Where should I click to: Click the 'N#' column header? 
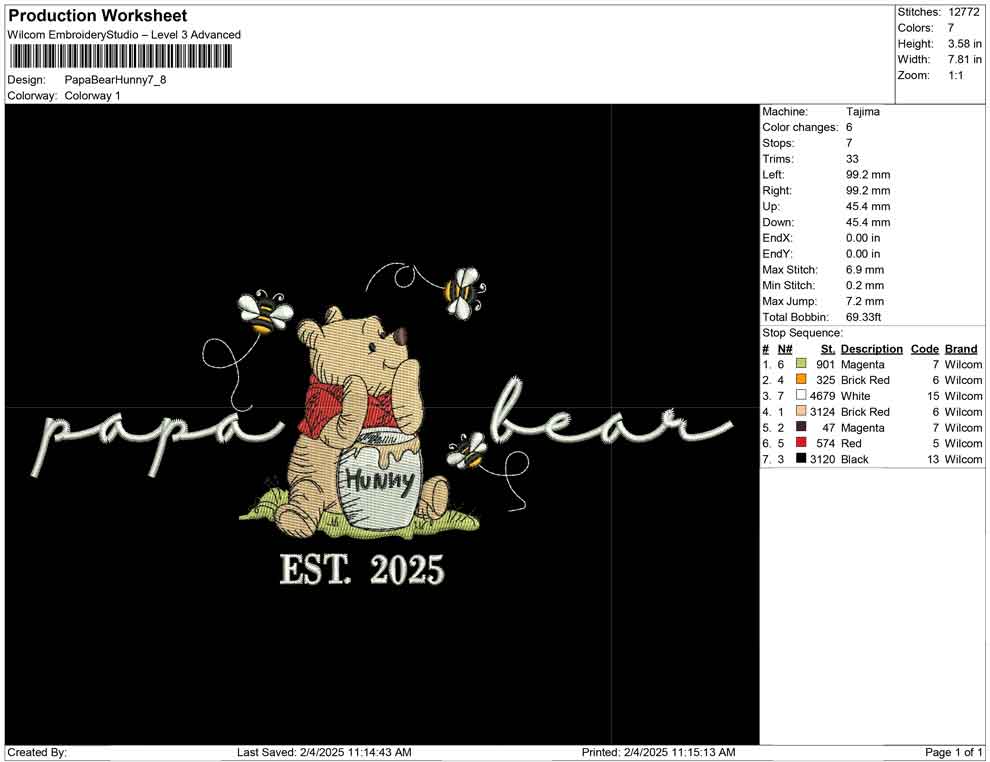pos(785,348)
